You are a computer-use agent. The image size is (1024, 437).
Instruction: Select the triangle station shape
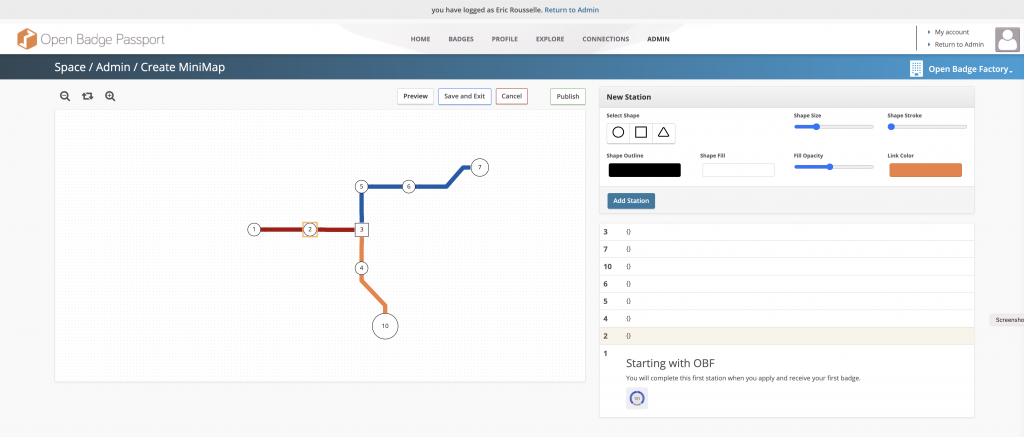tap(663, 132)
